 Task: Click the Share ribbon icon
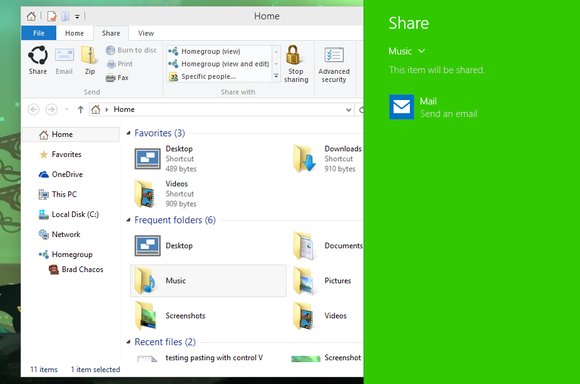point(38,60)
